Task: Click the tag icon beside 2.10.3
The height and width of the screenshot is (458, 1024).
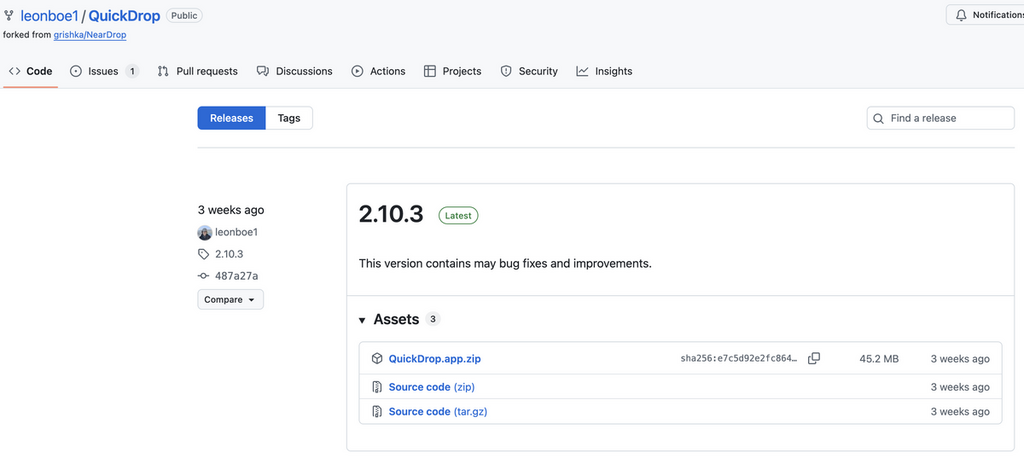Action: click(204, 254)
